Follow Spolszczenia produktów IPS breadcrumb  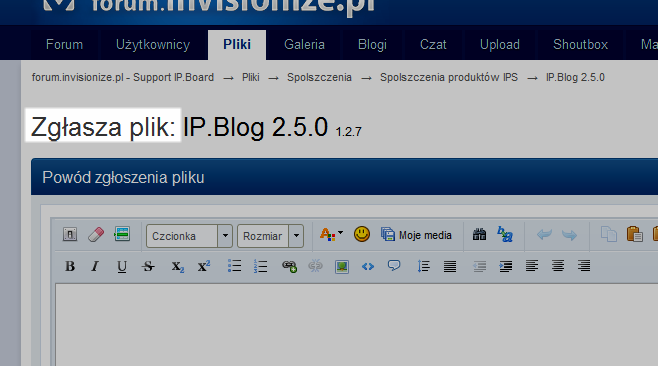pos(449,78)
